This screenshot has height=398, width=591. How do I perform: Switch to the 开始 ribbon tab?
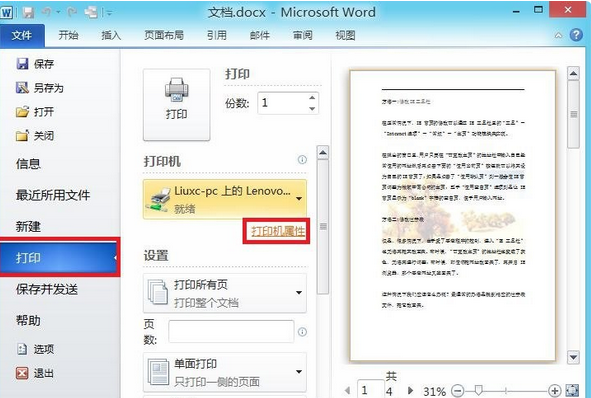pos(68,35)
